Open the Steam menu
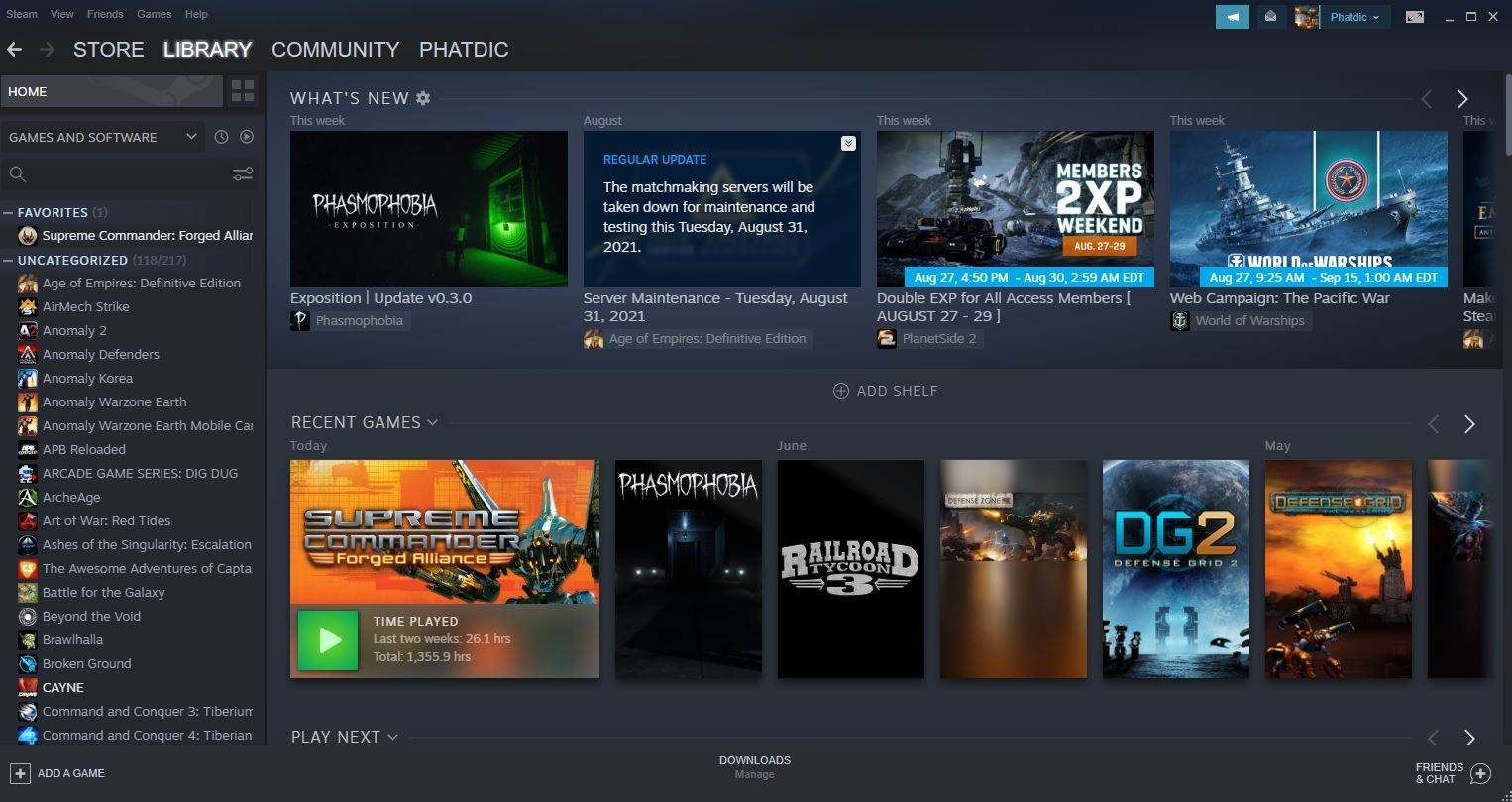The height and width of the screenshot is (802, 1512). tap(22, 14)
